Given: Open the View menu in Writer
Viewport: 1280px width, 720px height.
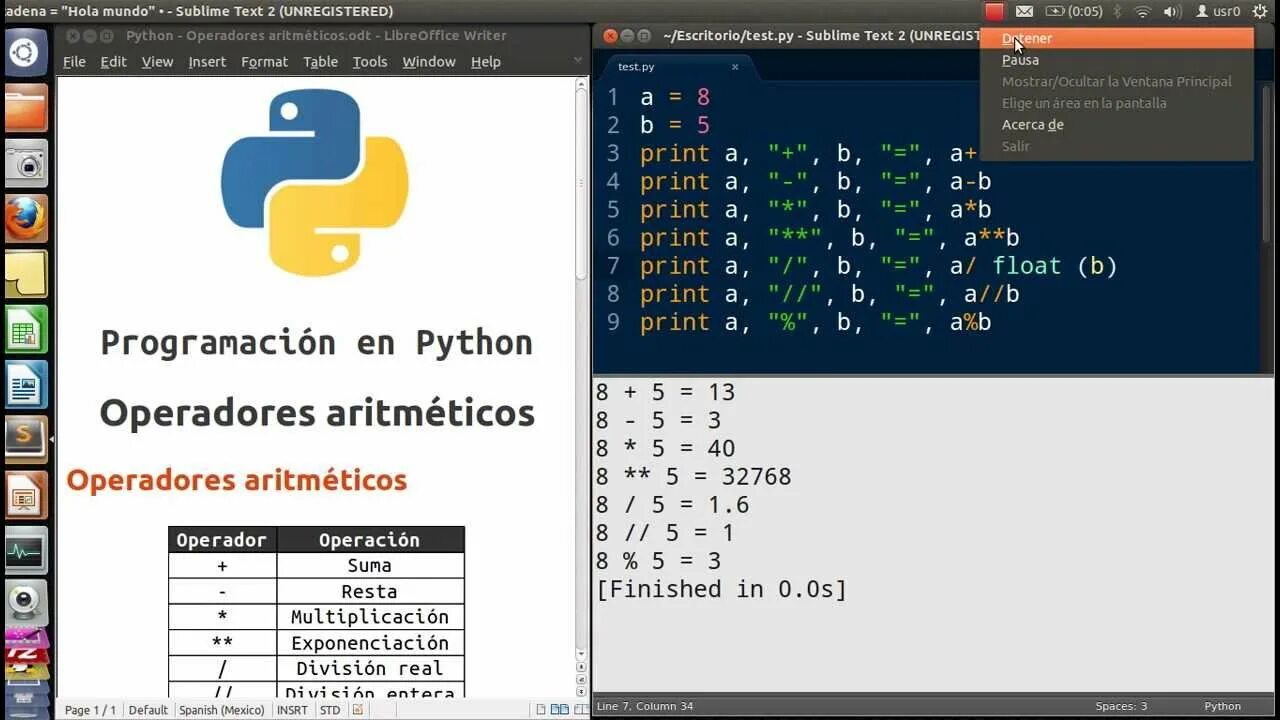Looking at the screenshot, I should pyautogui.click(x=157, y=62).
